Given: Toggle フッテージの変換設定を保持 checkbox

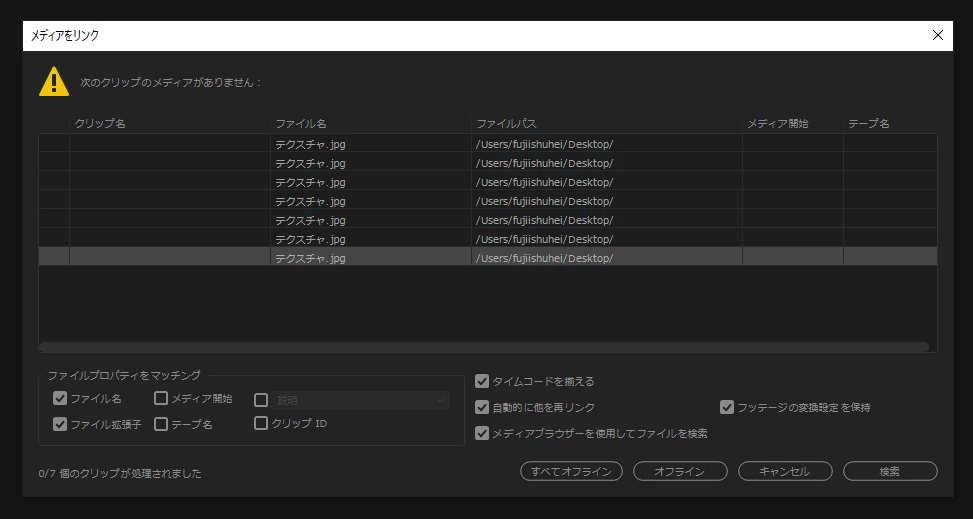Looking at the screenshot, I should (x=727, y=407).
